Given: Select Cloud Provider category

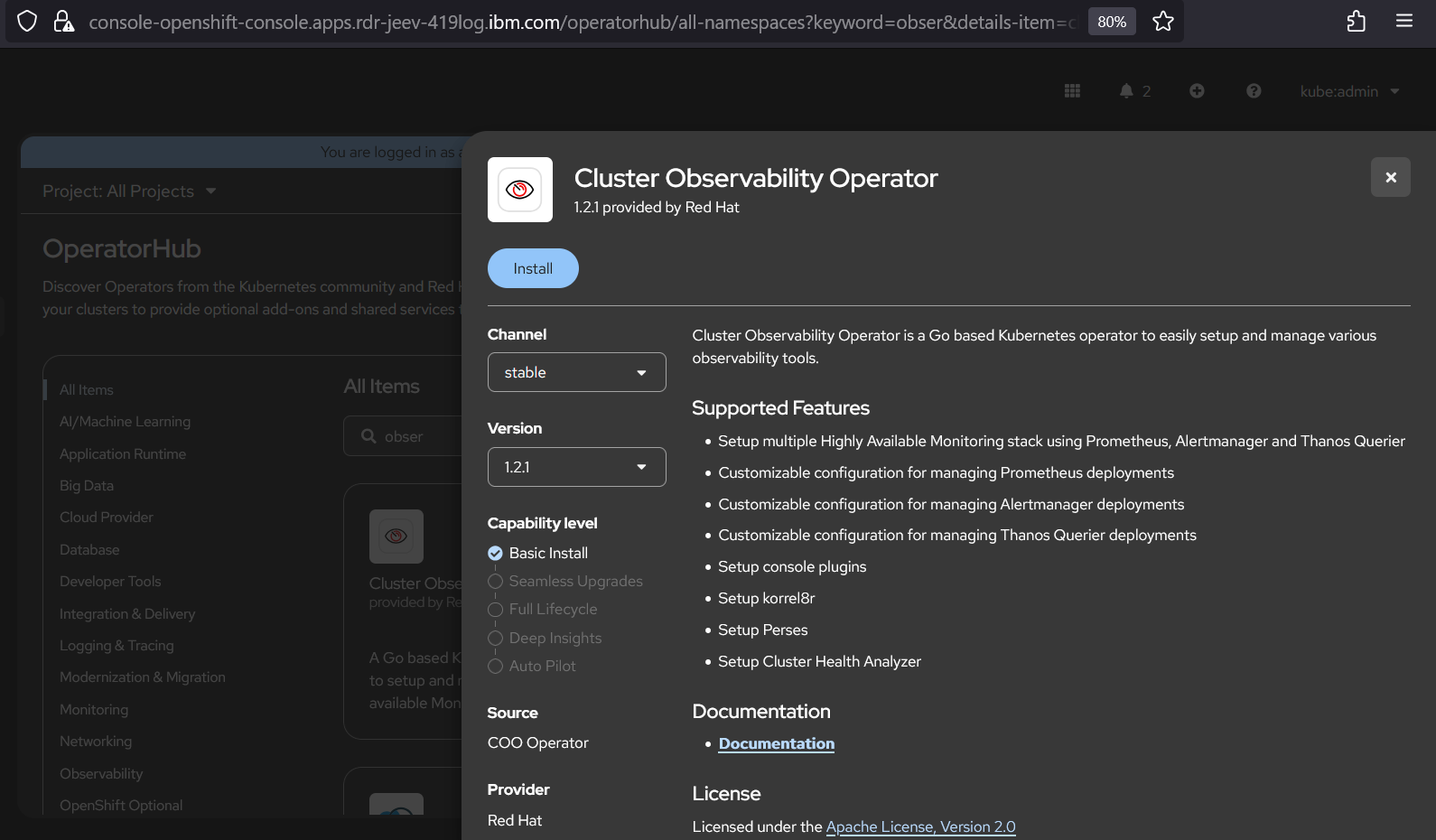Looking at the screenshot, I should coord(107,518).
